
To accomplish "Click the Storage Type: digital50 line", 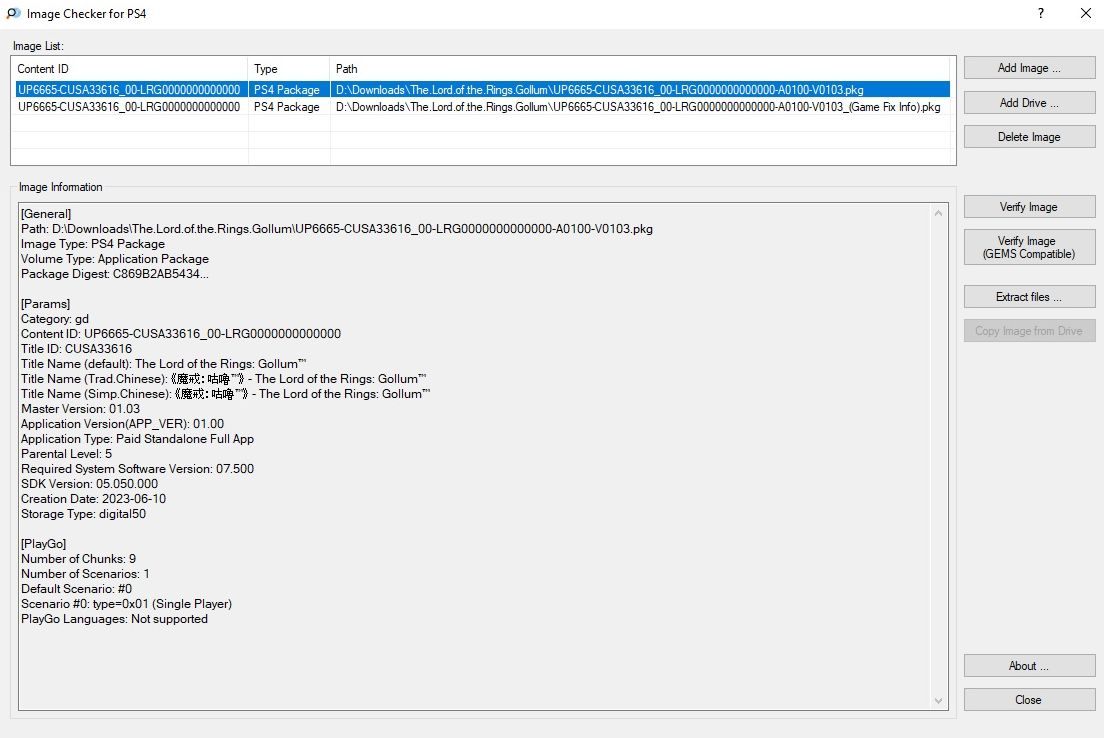I will (84, 514).
